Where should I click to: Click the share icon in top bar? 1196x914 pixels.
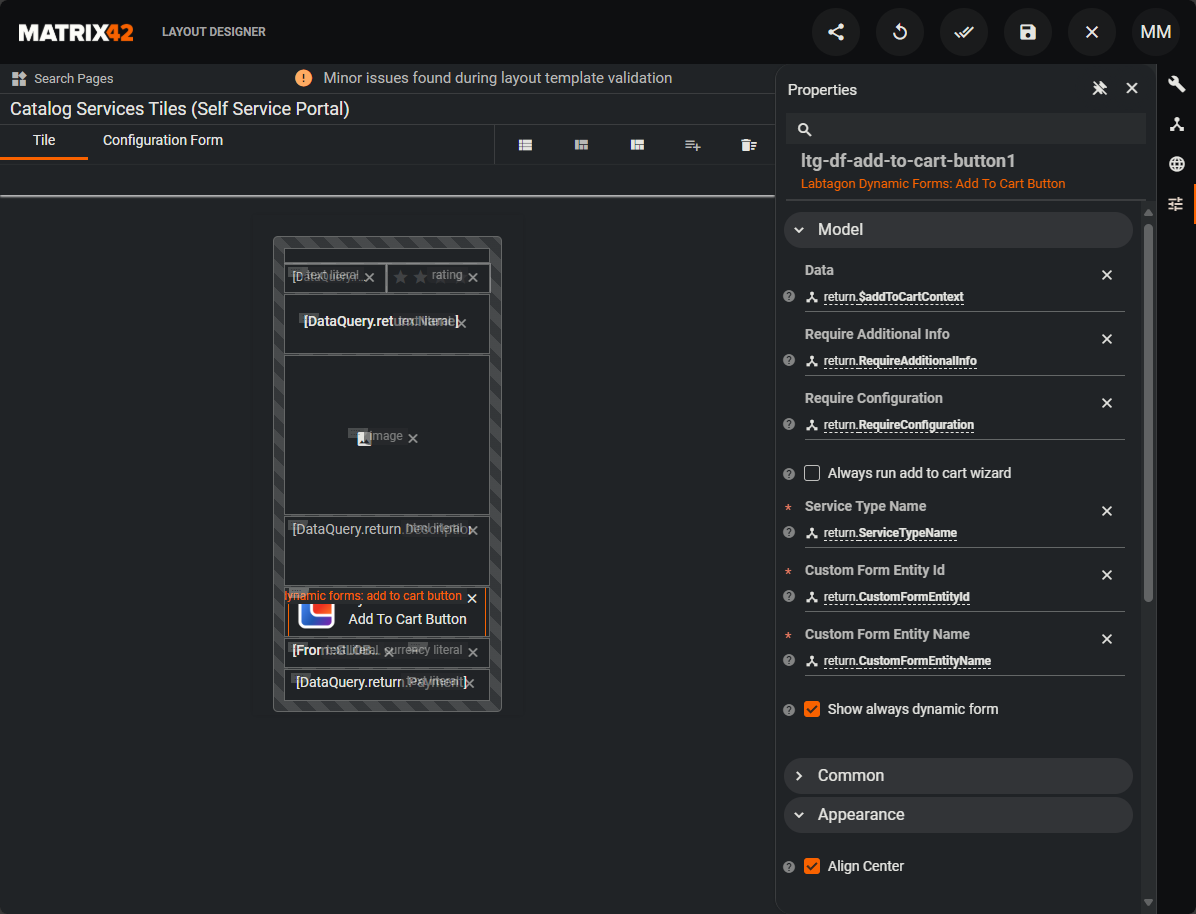point(836,32)
